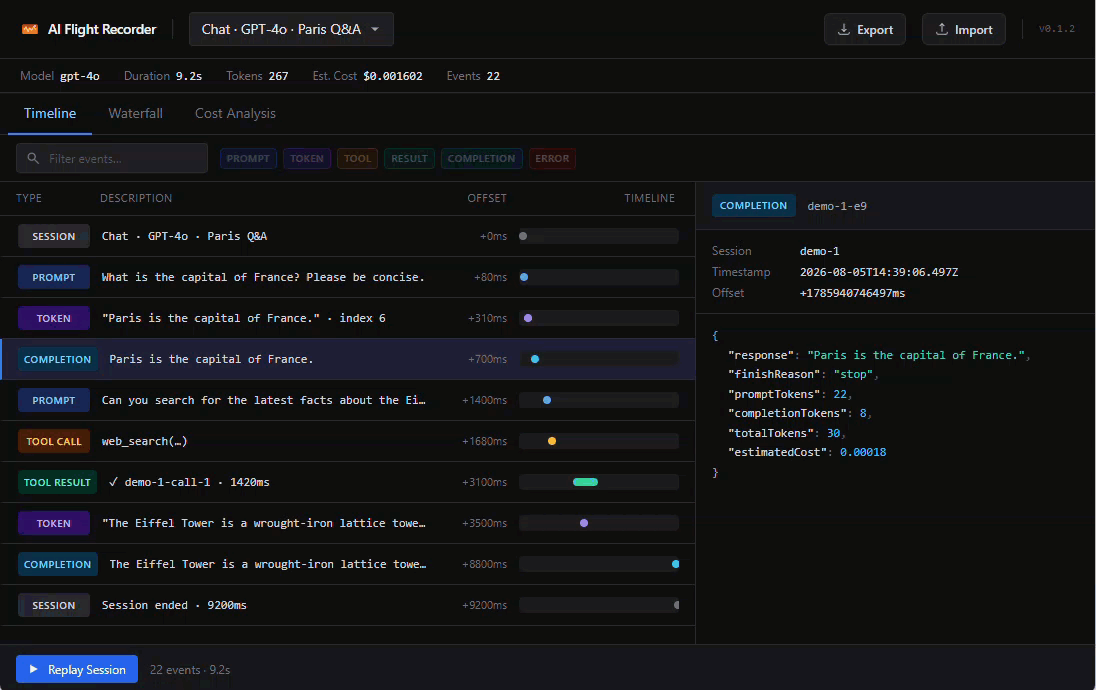Select the Session ended 9200ms row
The width and height of the screenshot is (1096, 690).
pyautogui.click(x=347, y=605)
